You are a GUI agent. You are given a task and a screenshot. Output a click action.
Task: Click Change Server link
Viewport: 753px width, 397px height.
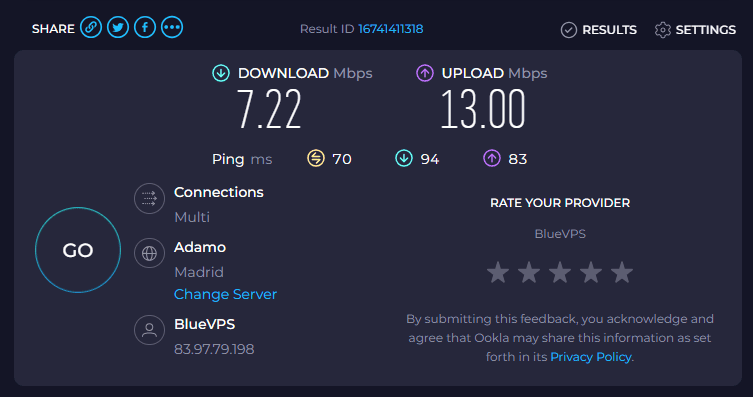pos(225,294)
